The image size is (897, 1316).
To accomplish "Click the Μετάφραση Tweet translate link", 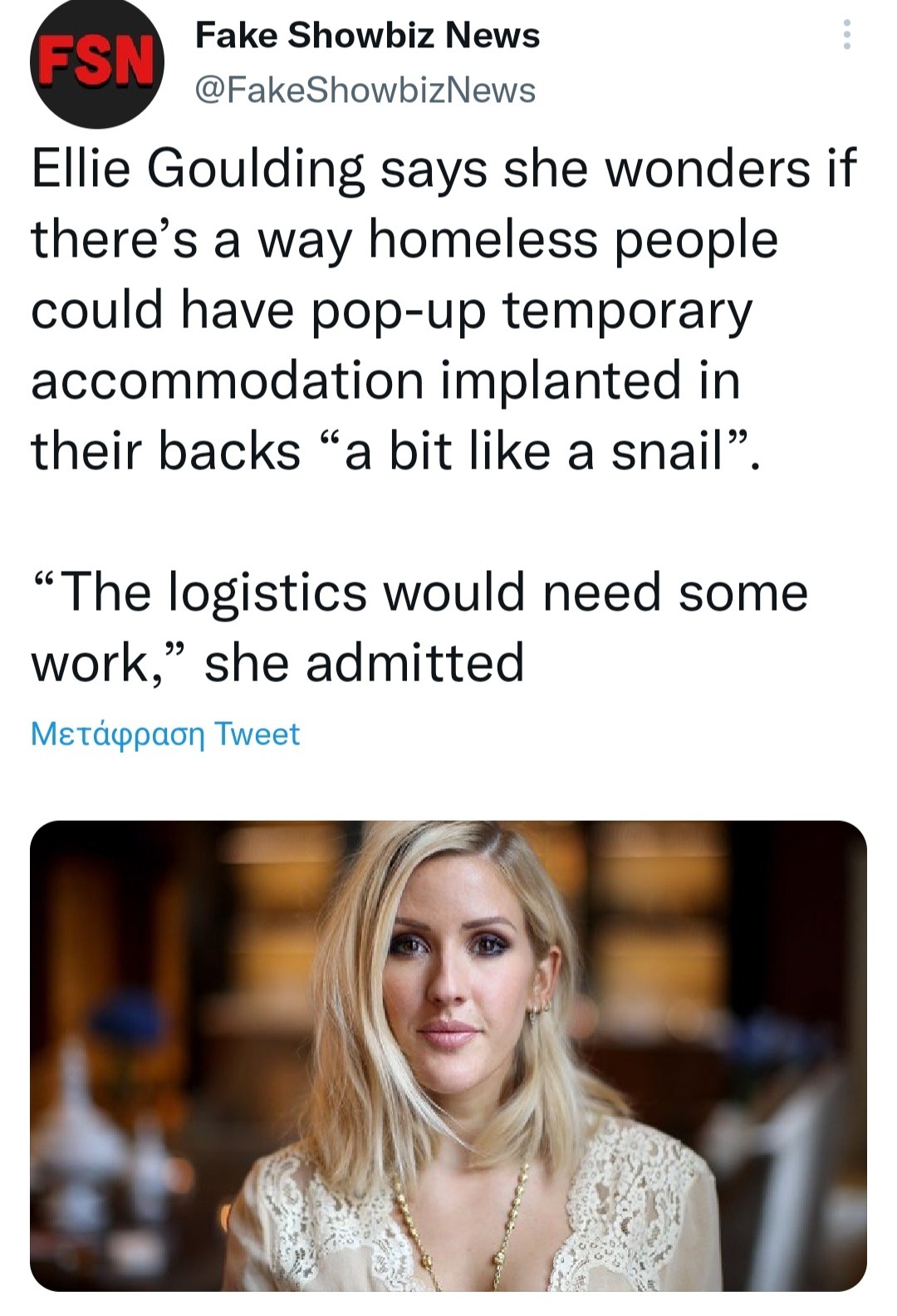I will coord(165,734).
